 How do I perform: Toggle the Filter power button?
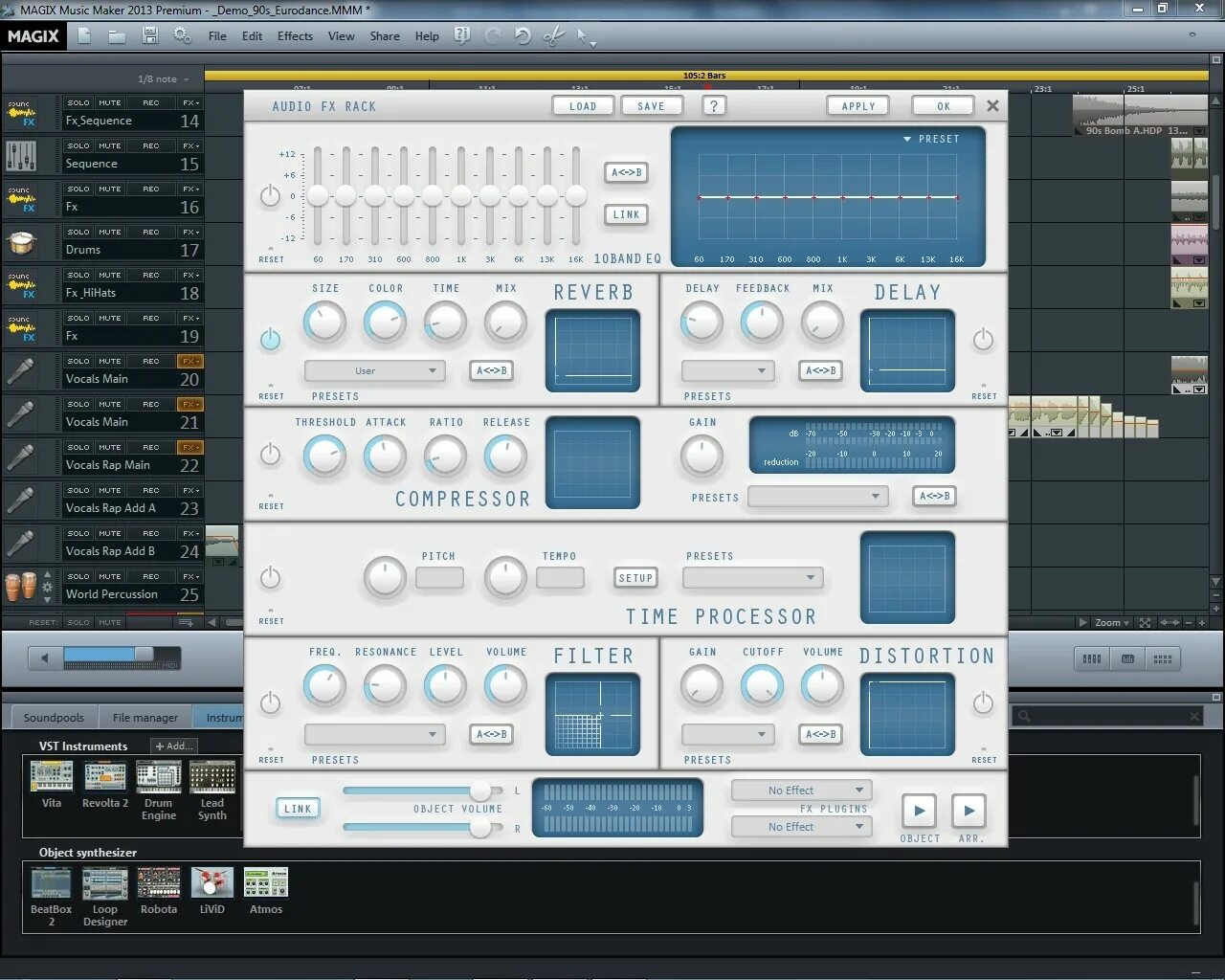coord(271,703)
